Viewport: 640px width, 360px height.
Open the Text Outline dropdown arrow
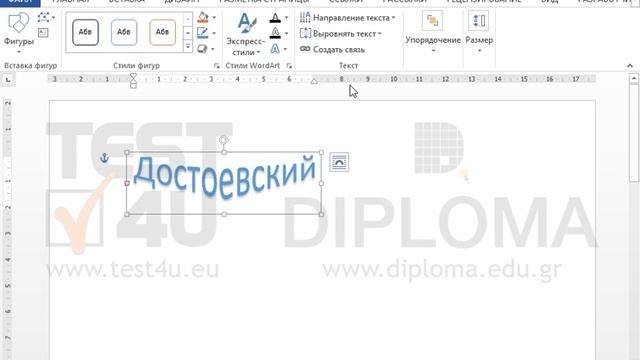coord(286,33)
